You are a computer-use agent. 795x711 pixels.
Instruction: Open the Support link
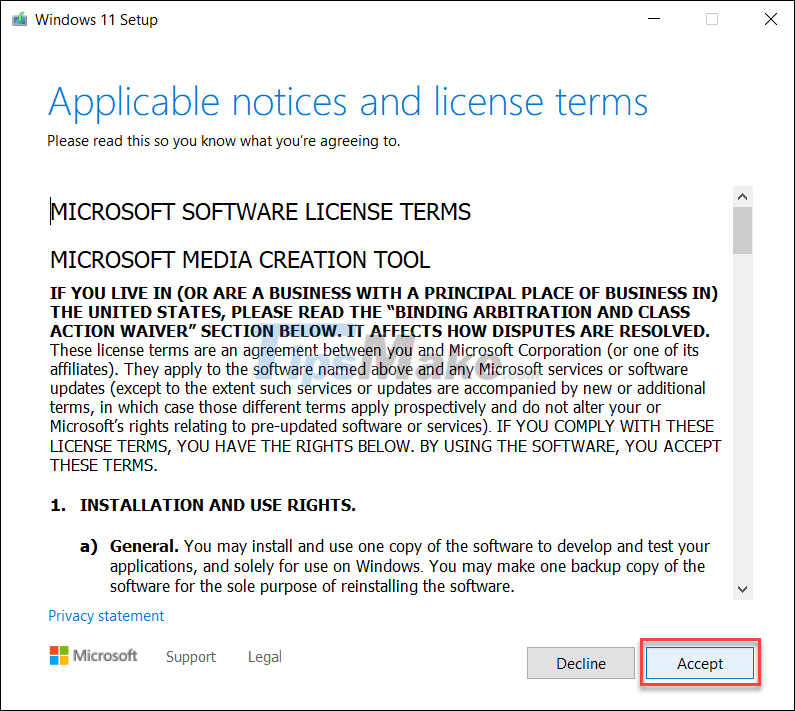click(x=191, y=657)
